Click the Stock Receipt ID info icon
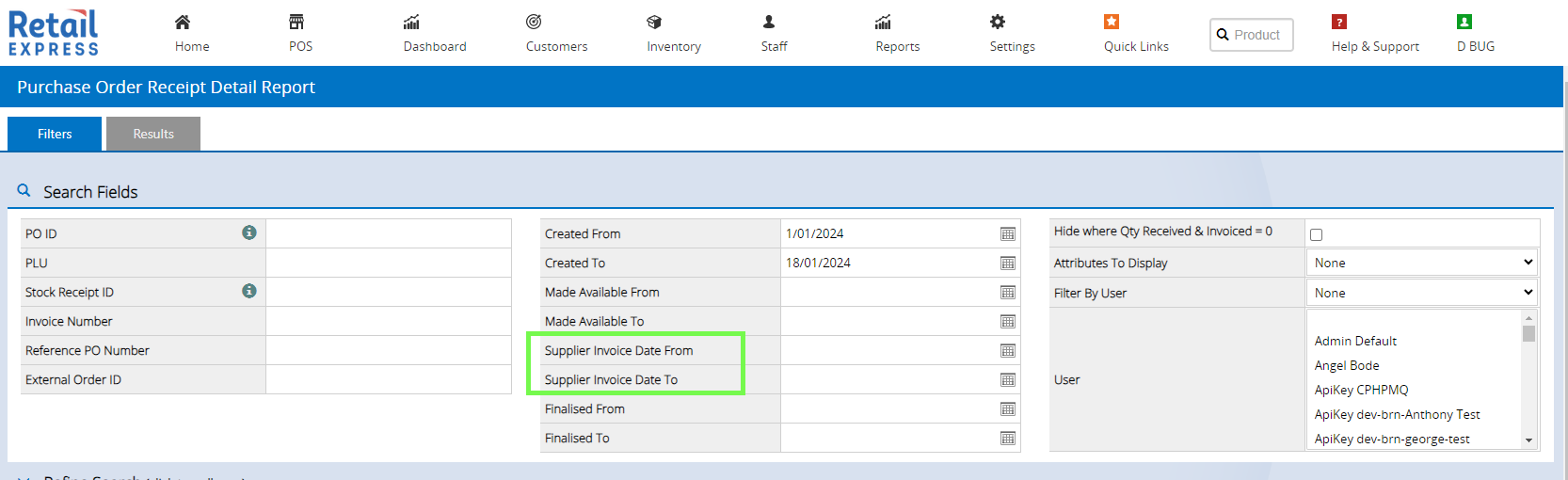The width and height of the screenshot is (1568, 480). [x=249, y=291]
